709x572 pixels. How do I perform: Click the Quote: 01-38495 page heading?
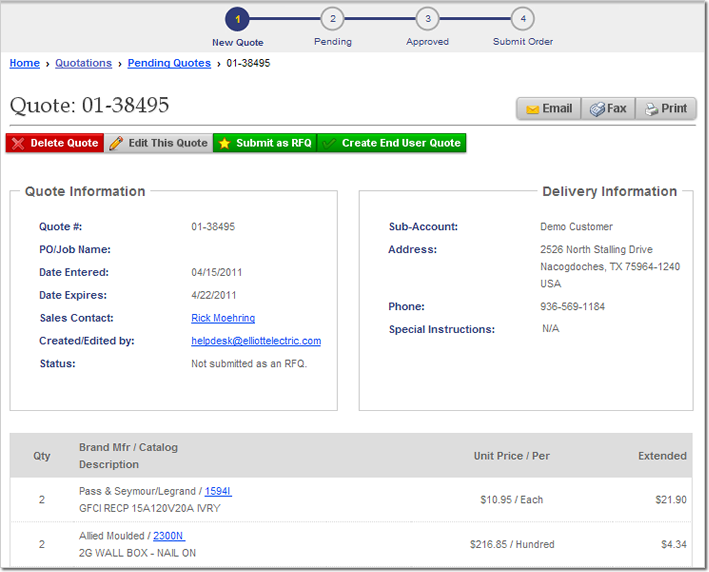click(x=90, y=105)
